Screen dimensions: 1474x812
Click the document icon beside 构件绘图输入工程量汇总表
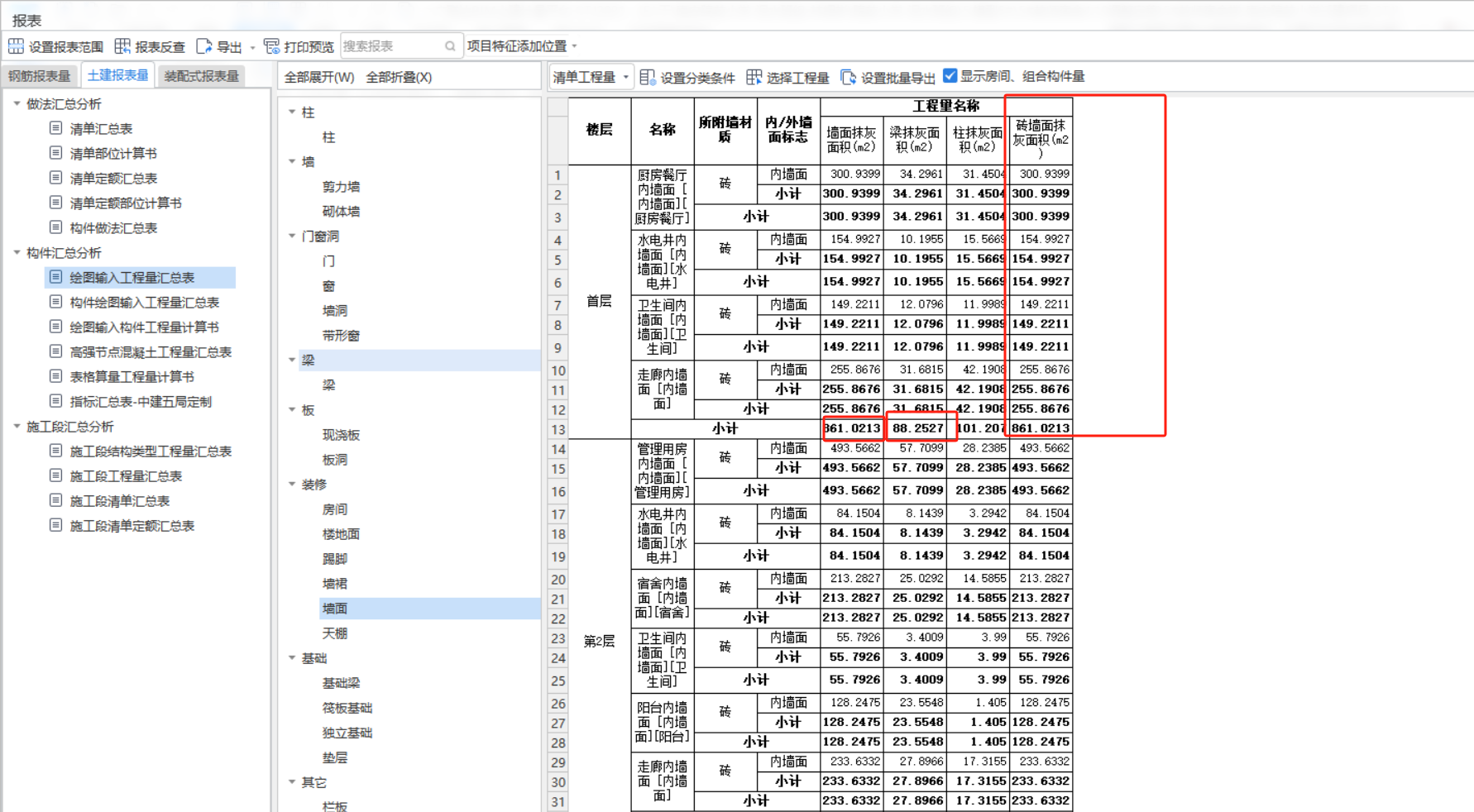pyautogui.click(x=55, y=302)
